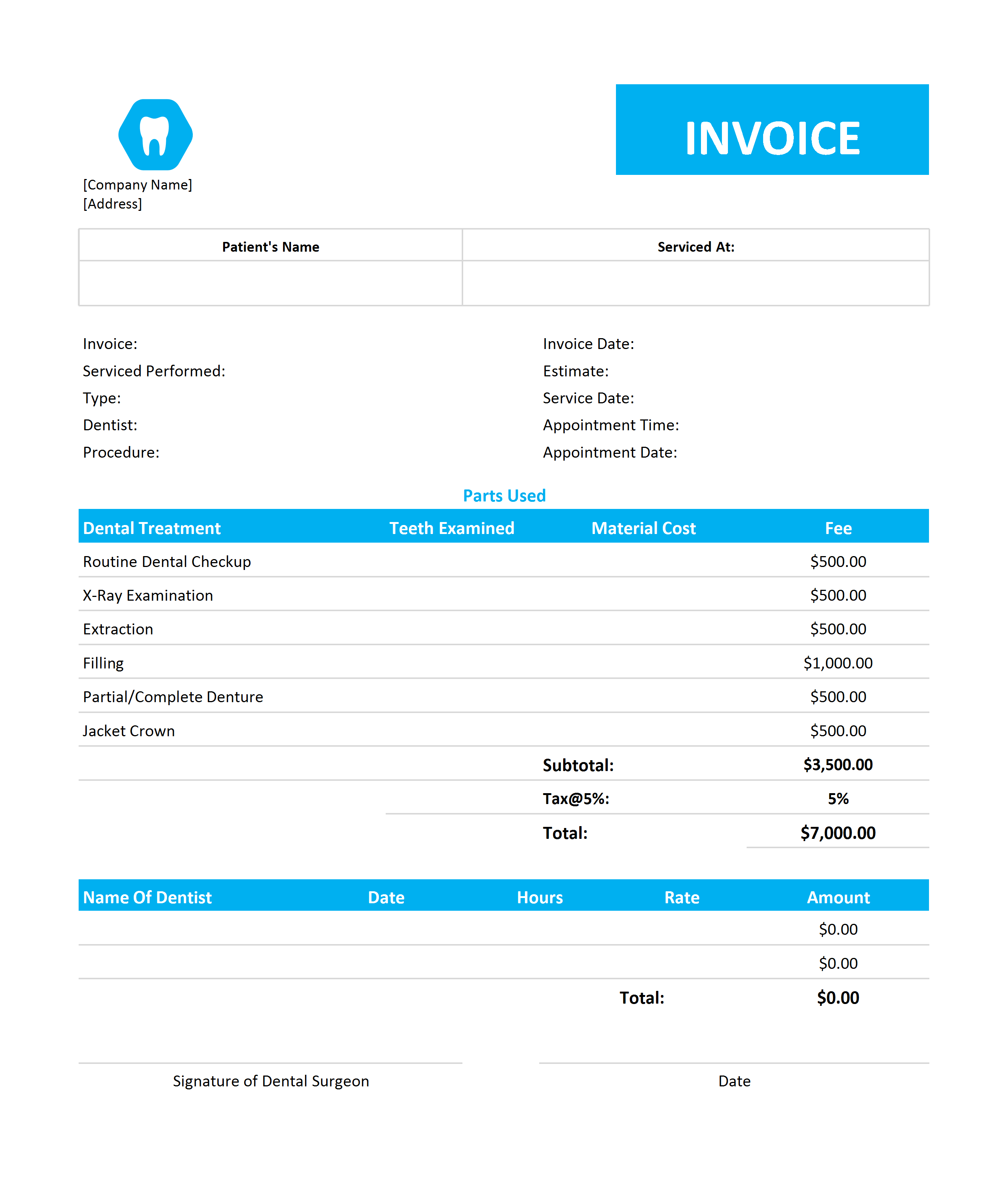Select the Routine Dental Checkup row
This screenshot has width=1008, height=1177.
click(504, 561)
